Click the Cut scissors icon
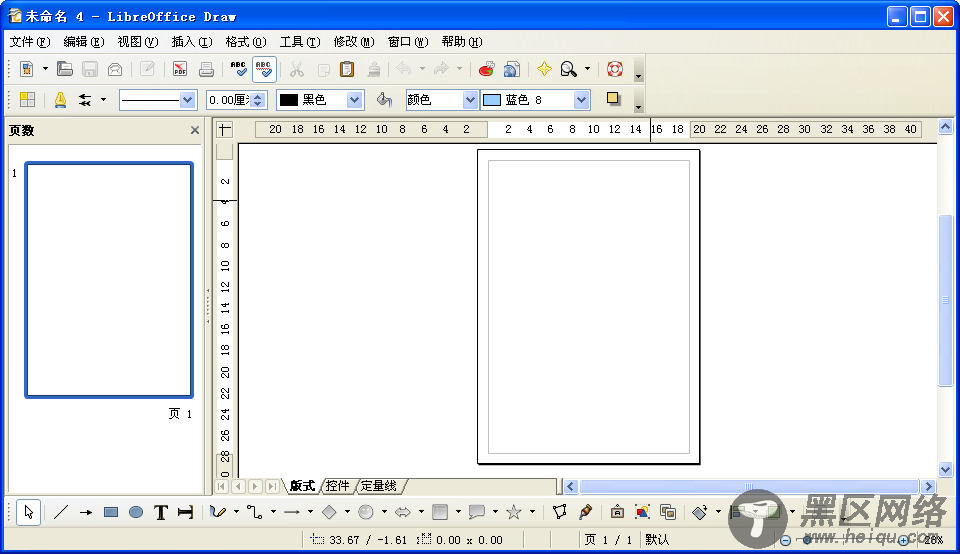This screenshot has height=554, width=960. (x=297, y=69)
